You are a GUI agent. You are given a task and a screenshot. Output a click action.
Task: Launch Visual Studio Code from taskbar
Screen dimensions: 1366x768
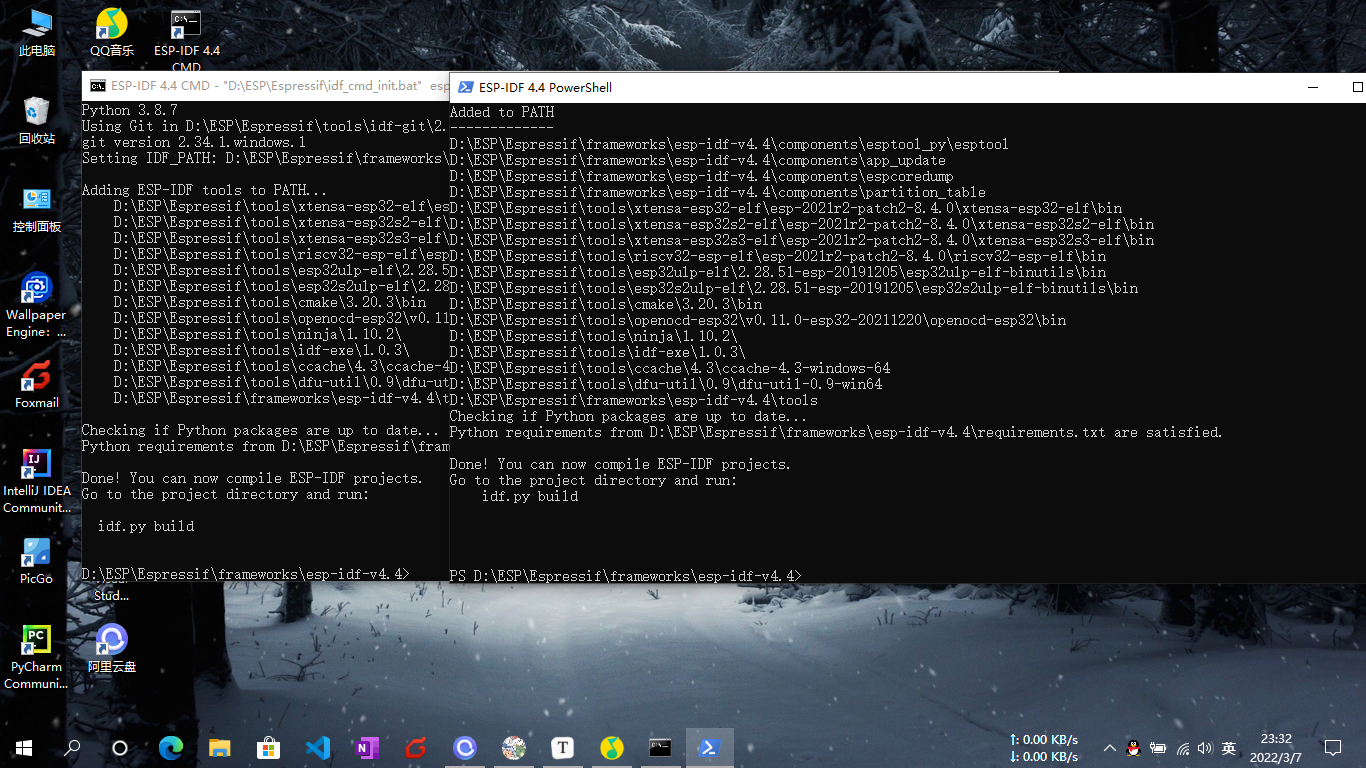318,748
